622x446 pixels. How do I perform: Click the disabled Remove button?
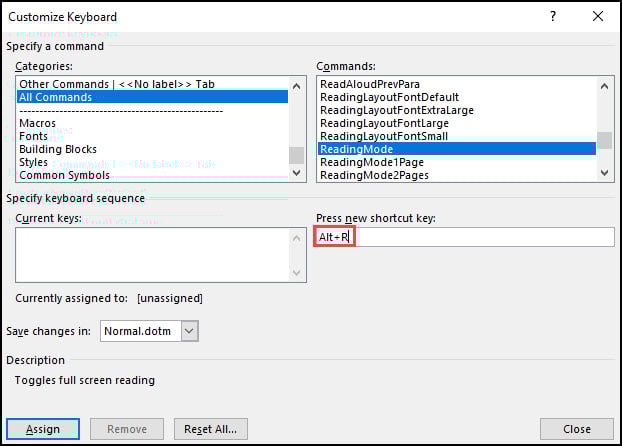coord(127,429)
